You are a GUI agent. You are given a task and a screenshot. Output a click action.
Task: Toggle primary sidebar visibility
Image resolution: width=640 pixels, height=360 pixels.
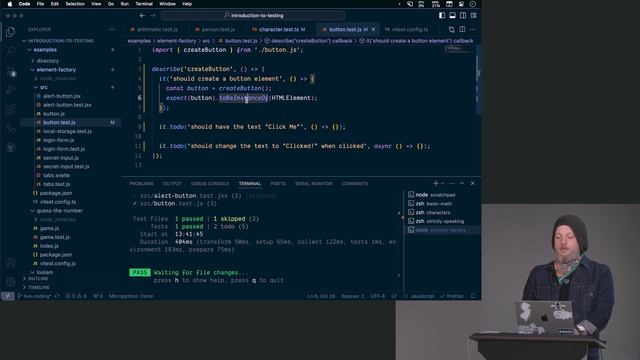(442, 16)
